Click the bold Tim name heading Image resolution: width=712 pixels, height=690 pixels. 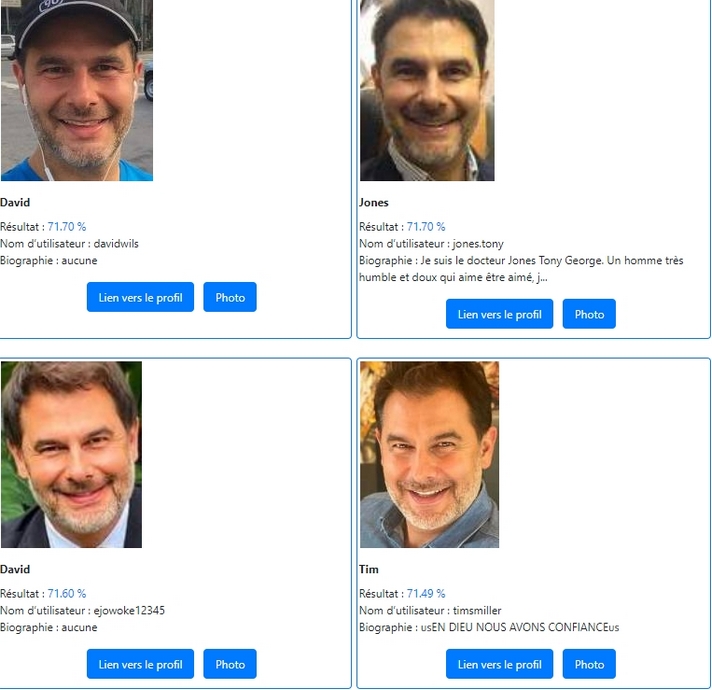coord(369,569)
